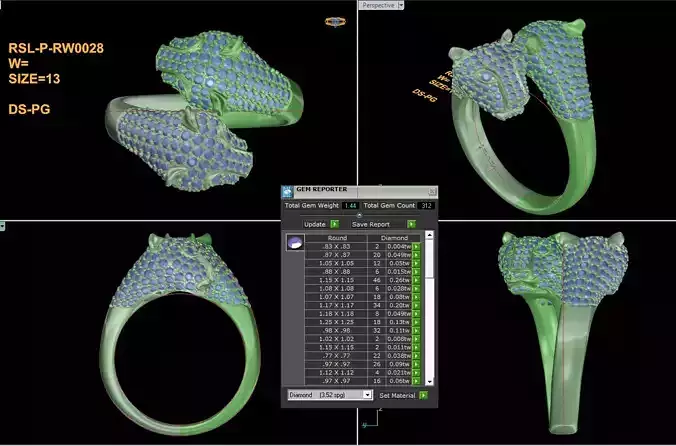Click green arrow in the 0.06tw row

[416, 381]
